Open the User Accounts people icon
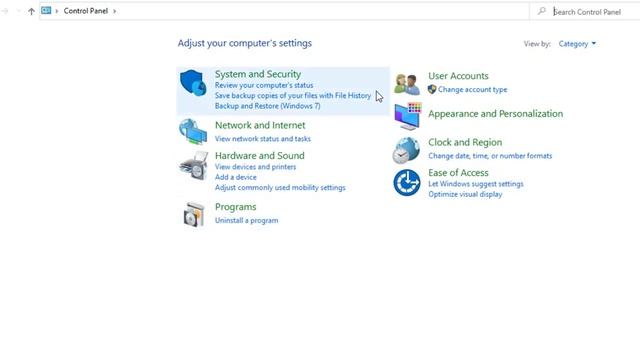The image size is (640, 360). coord(407,84)
